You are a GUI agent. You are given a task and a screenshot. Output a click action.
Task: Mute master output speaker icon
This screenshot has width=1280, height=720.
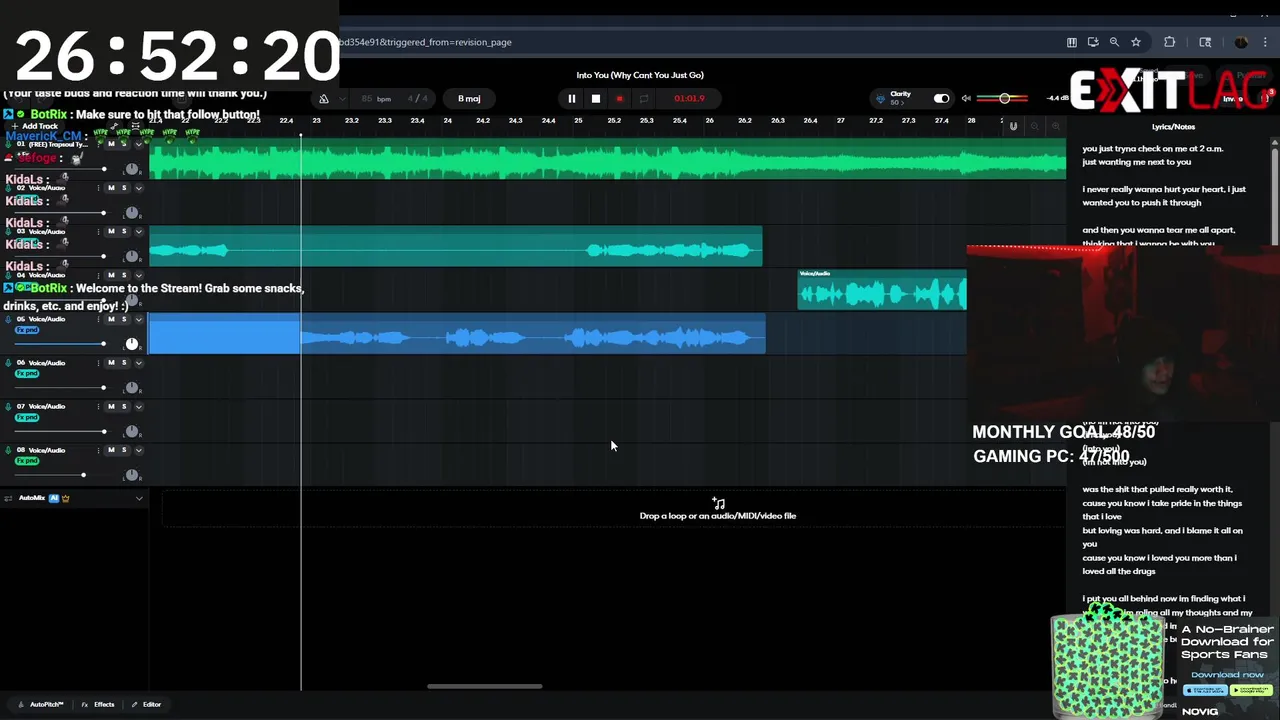point(966,98)
